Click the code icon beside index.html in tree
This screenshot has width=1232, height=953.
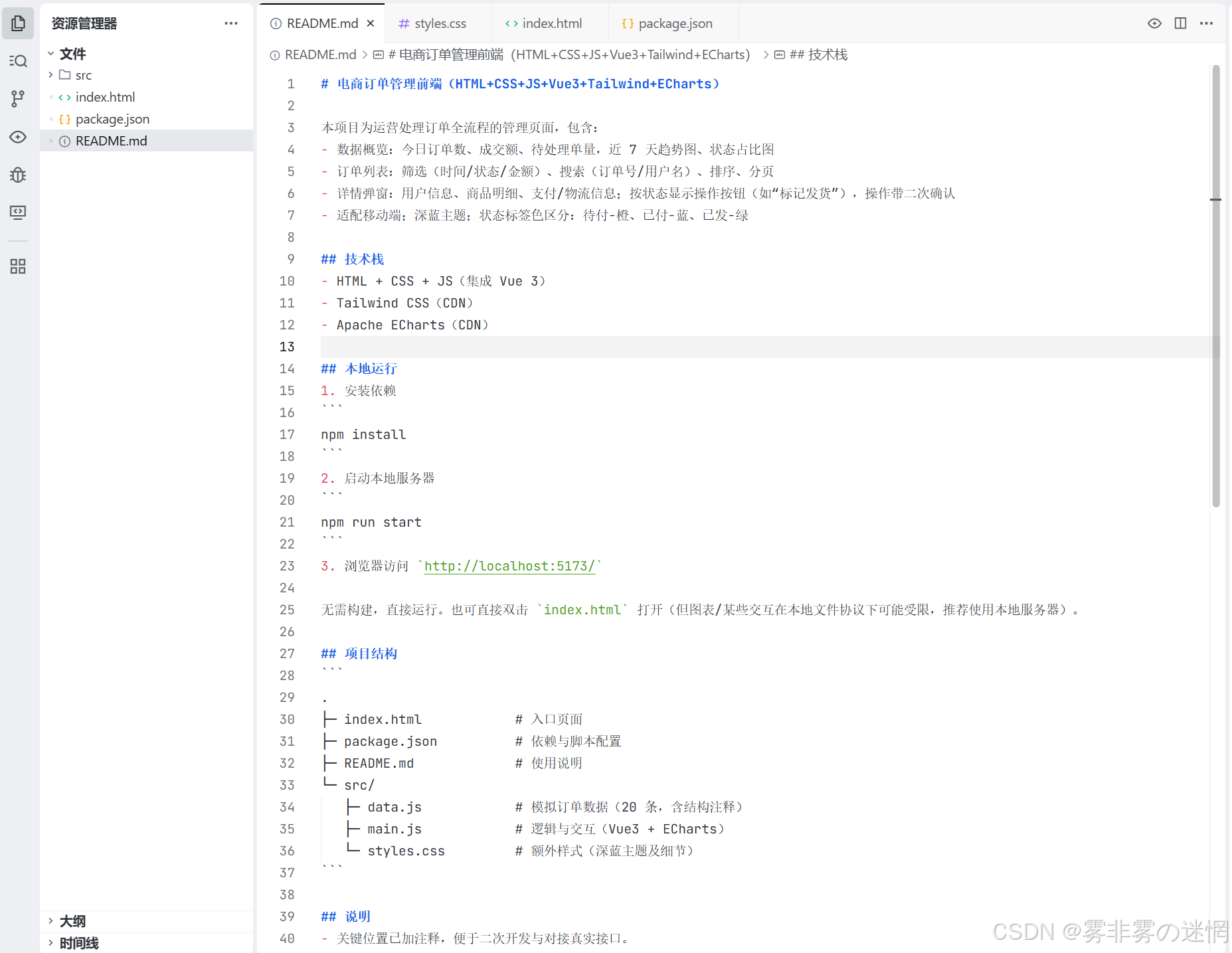pos(64,97)
